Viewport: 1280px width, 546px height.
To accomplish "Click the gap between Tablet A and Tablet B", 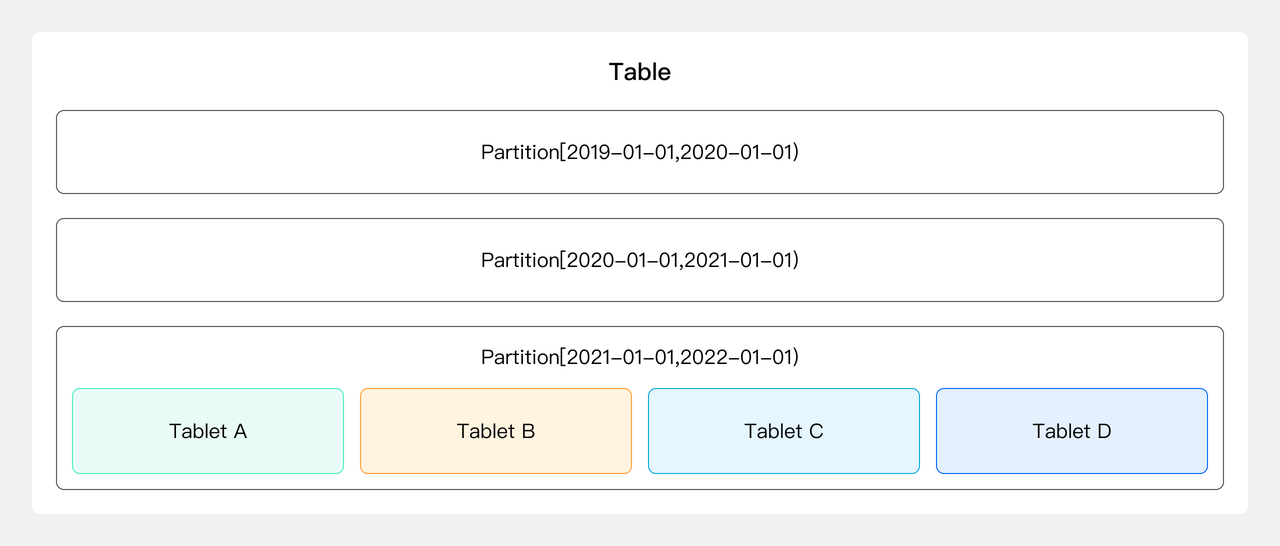I will point(352,431).
